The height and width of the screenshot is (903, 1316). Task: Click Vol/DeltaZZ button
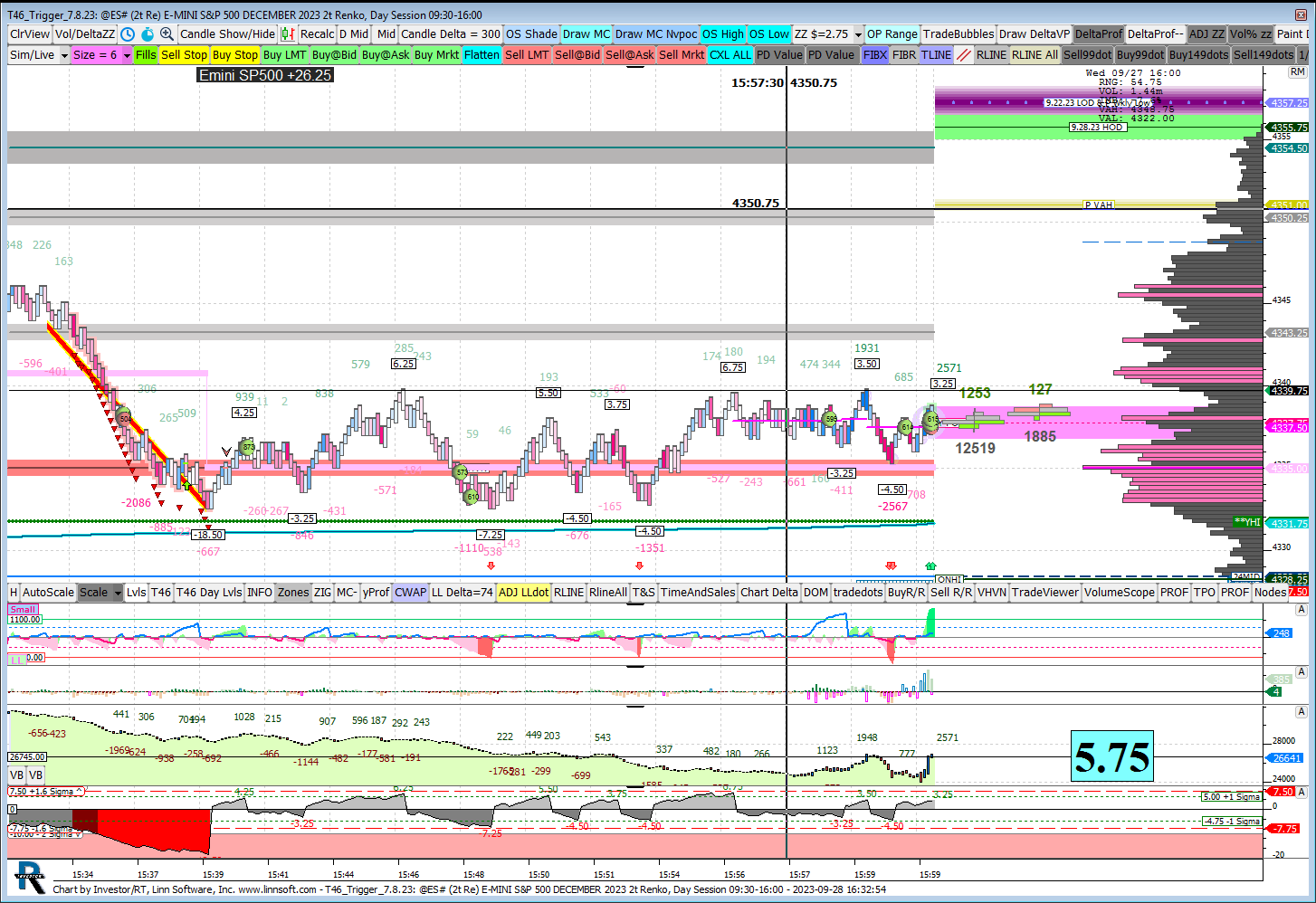85,33
